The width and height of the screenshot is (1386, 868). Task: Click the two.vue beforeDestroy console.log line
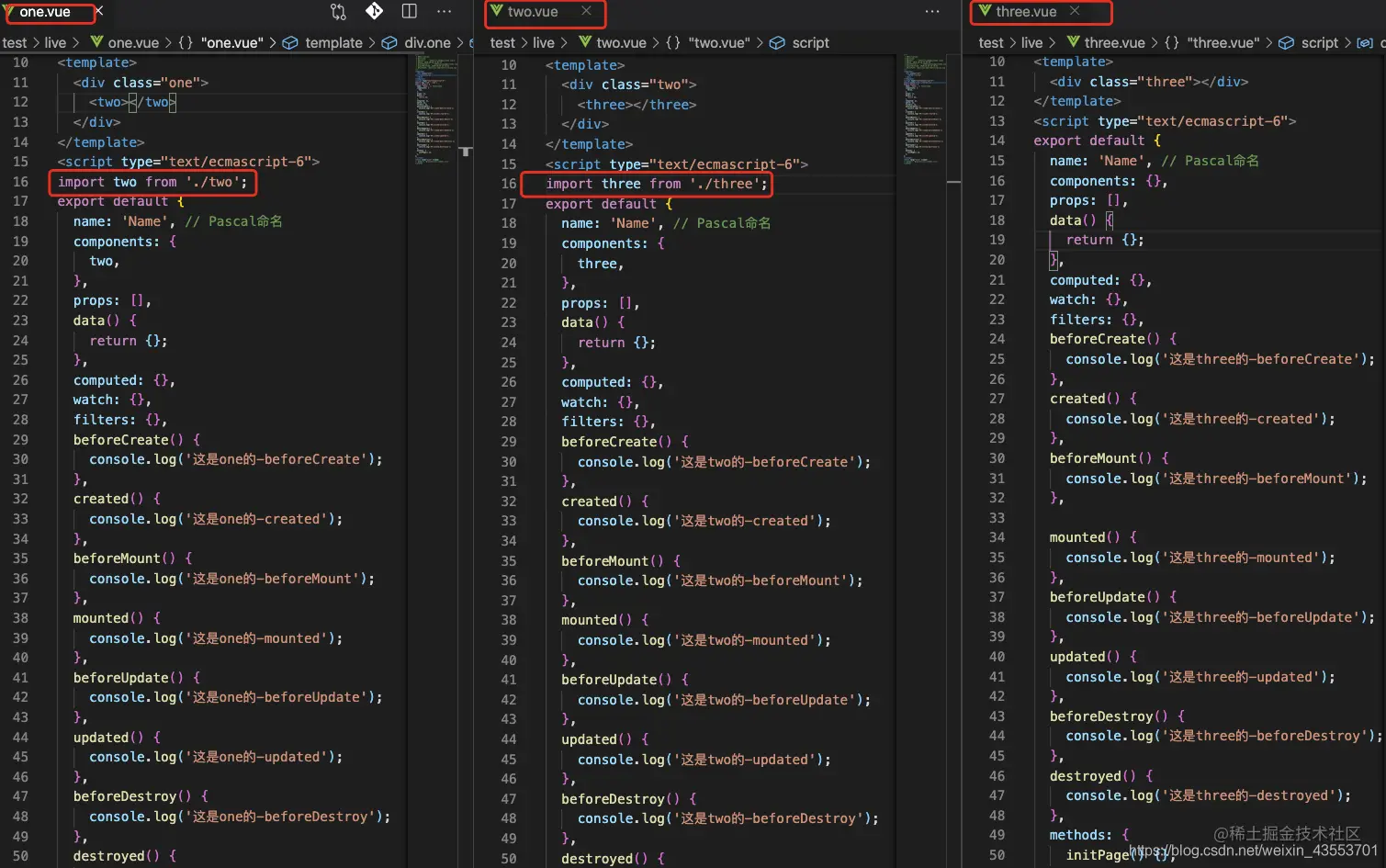point(727,818)
